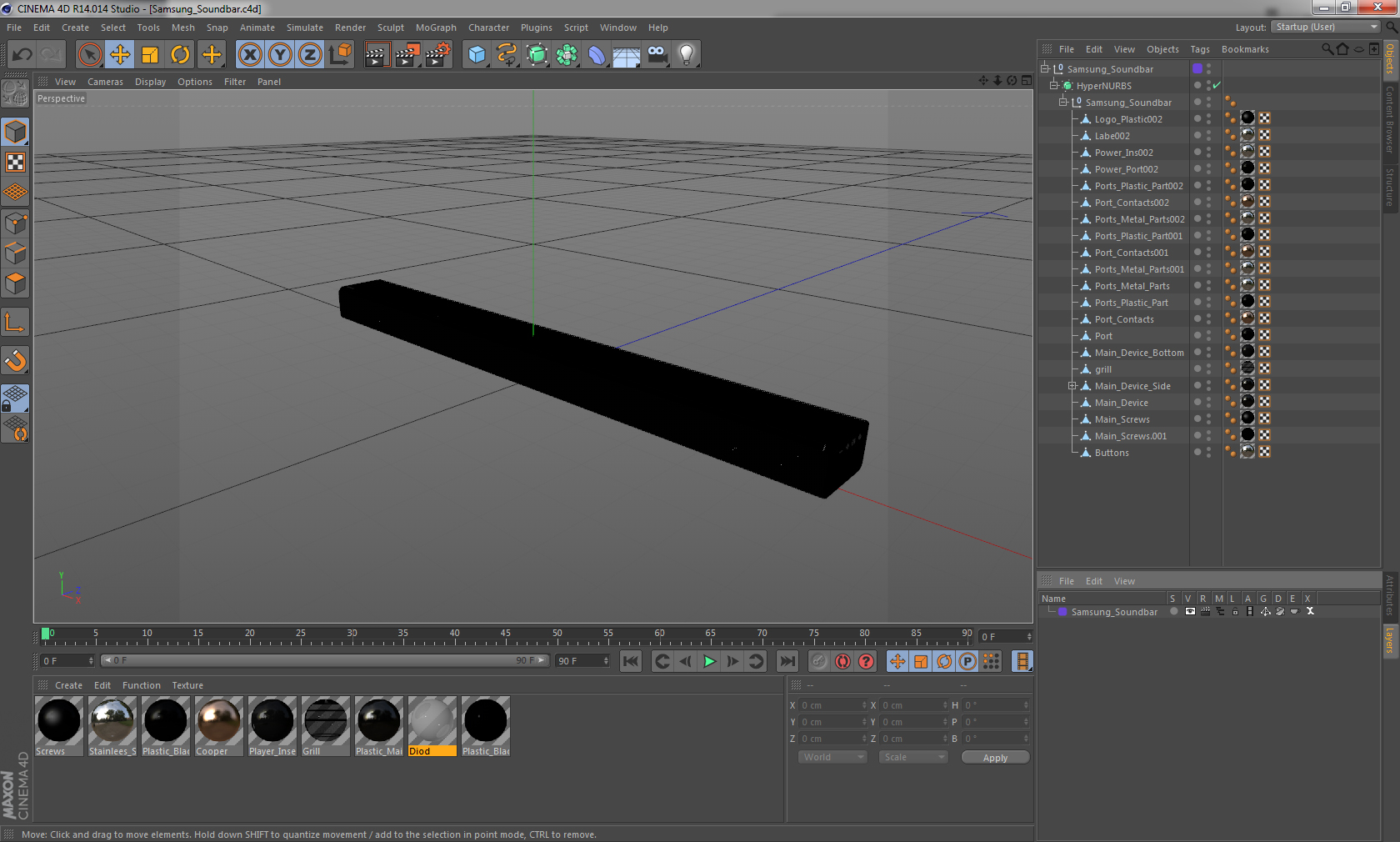Open the Mesh menu
The width and height of the screenshot is (1400, 842).
click(183, 28)
